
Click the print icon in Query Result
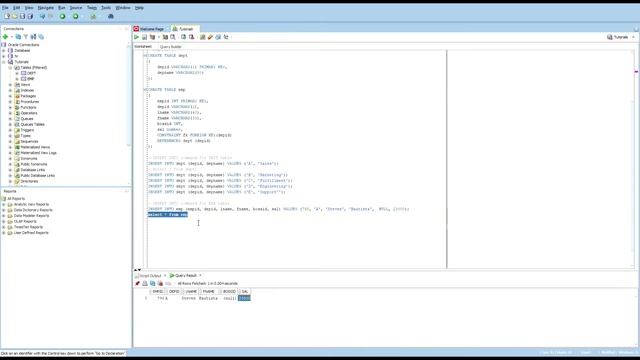click(145, 284)
